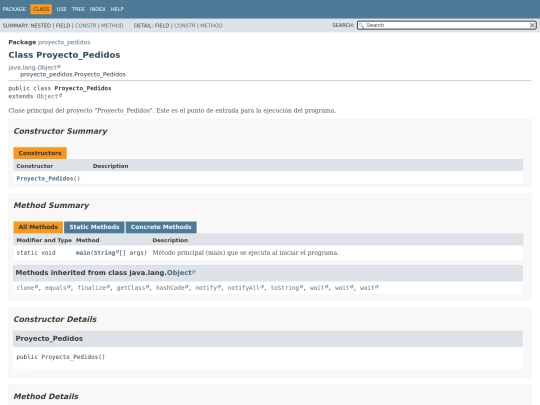Click the 'public Proyecto_Pedidos()' signature text
Viewport: 540px width, 405px height.
[x=61, y=357]
